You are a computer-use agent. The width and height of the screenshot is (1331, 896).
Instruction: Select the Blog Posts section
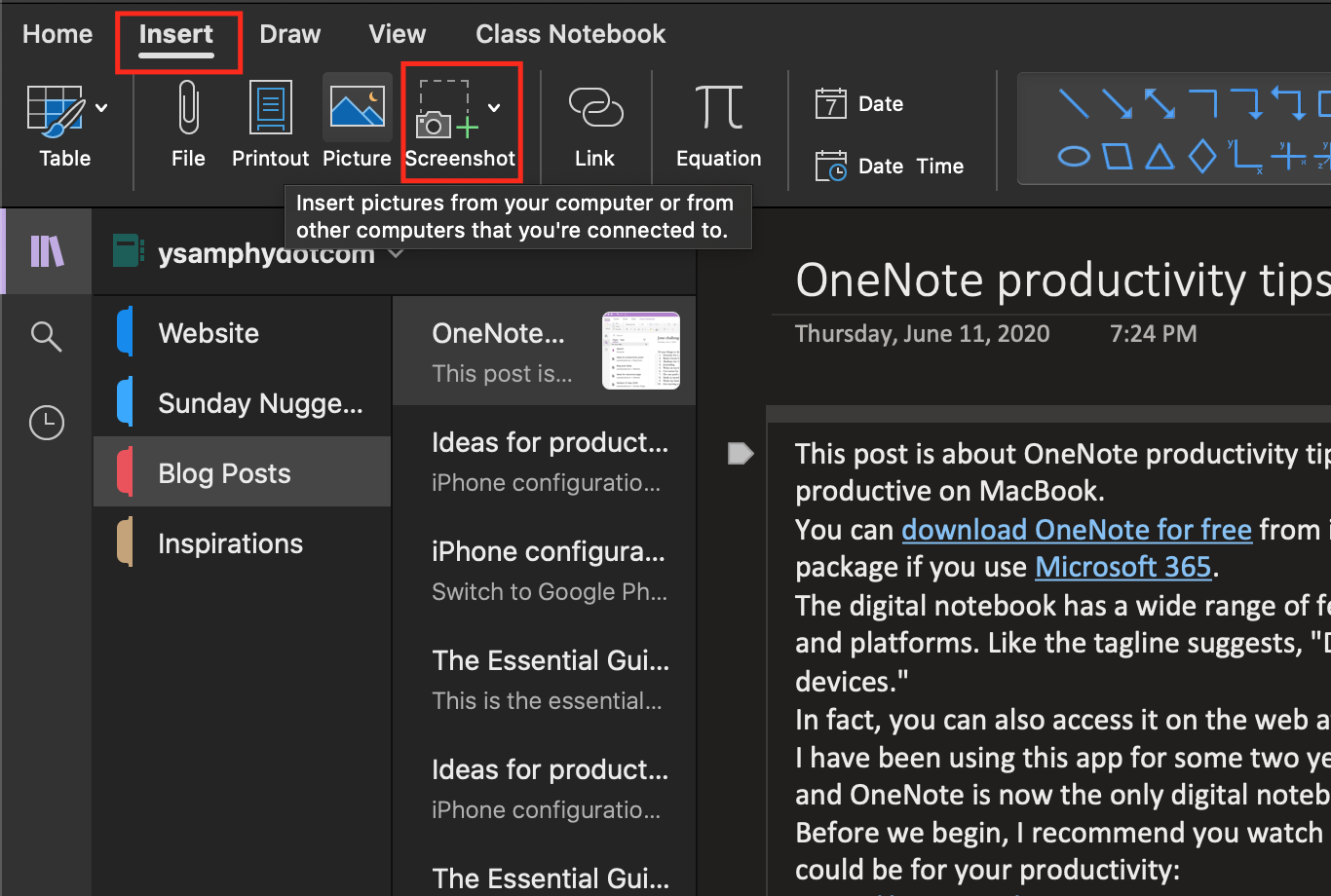(243, 473)
